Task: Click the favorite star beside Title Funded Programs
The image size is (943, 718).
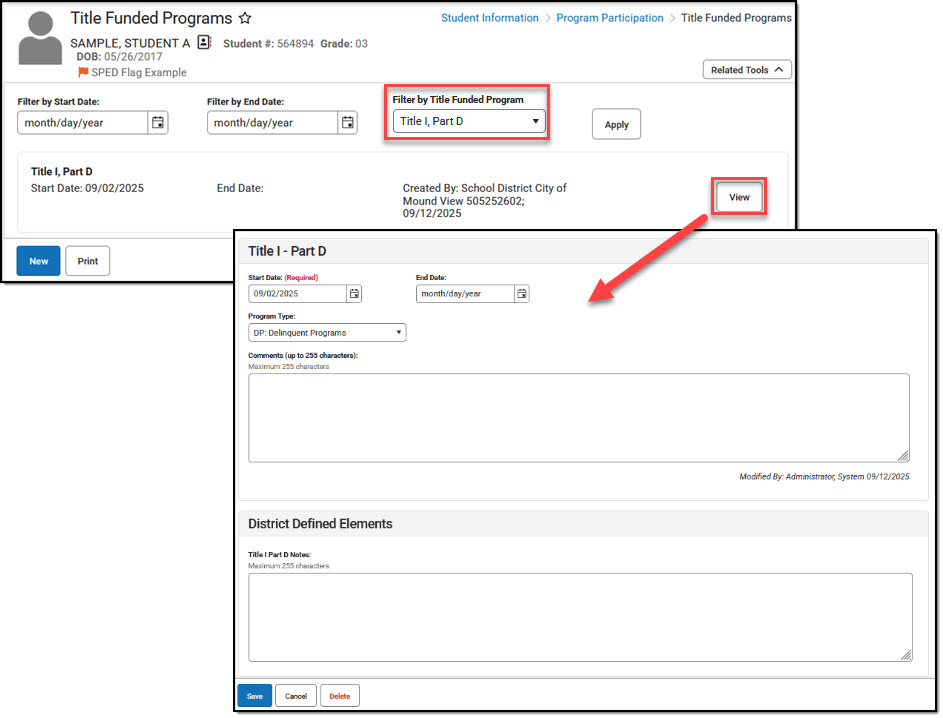Action: coord(245,18)
